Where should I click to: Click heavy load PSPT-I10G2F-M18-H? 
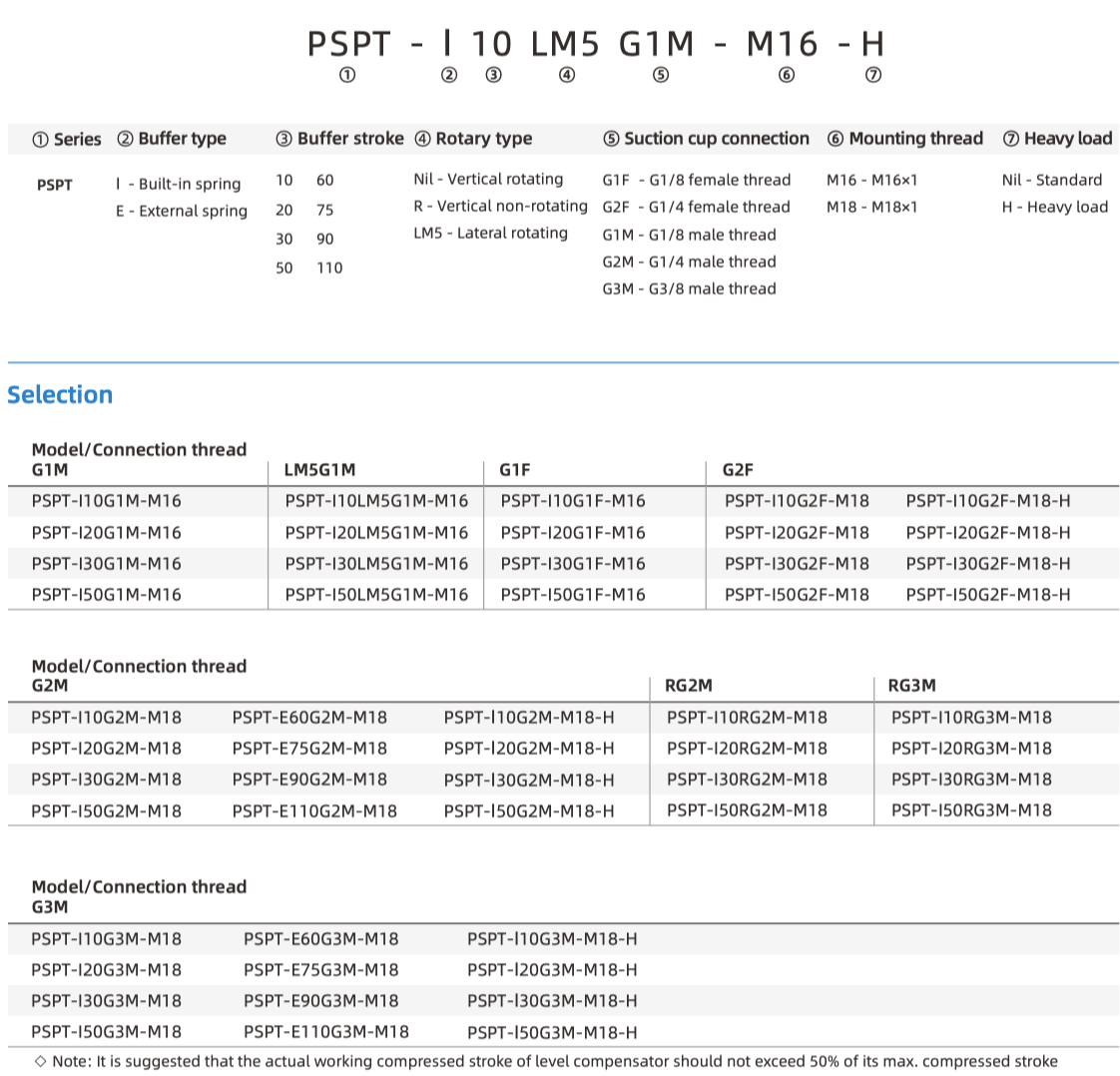coord(988,501)
